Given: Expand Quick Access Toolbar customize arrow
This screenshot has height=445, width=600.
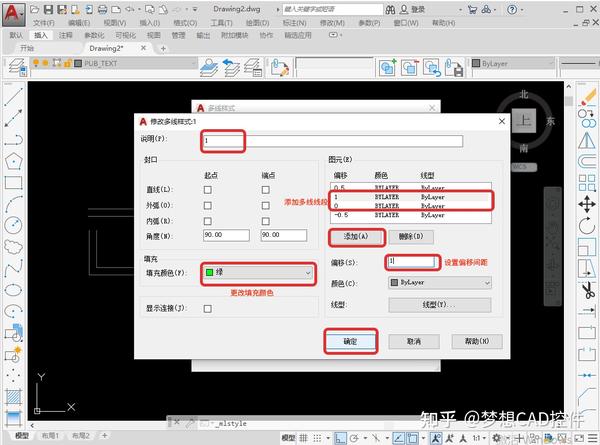Looking at the screenshot, I should [195, 9].
